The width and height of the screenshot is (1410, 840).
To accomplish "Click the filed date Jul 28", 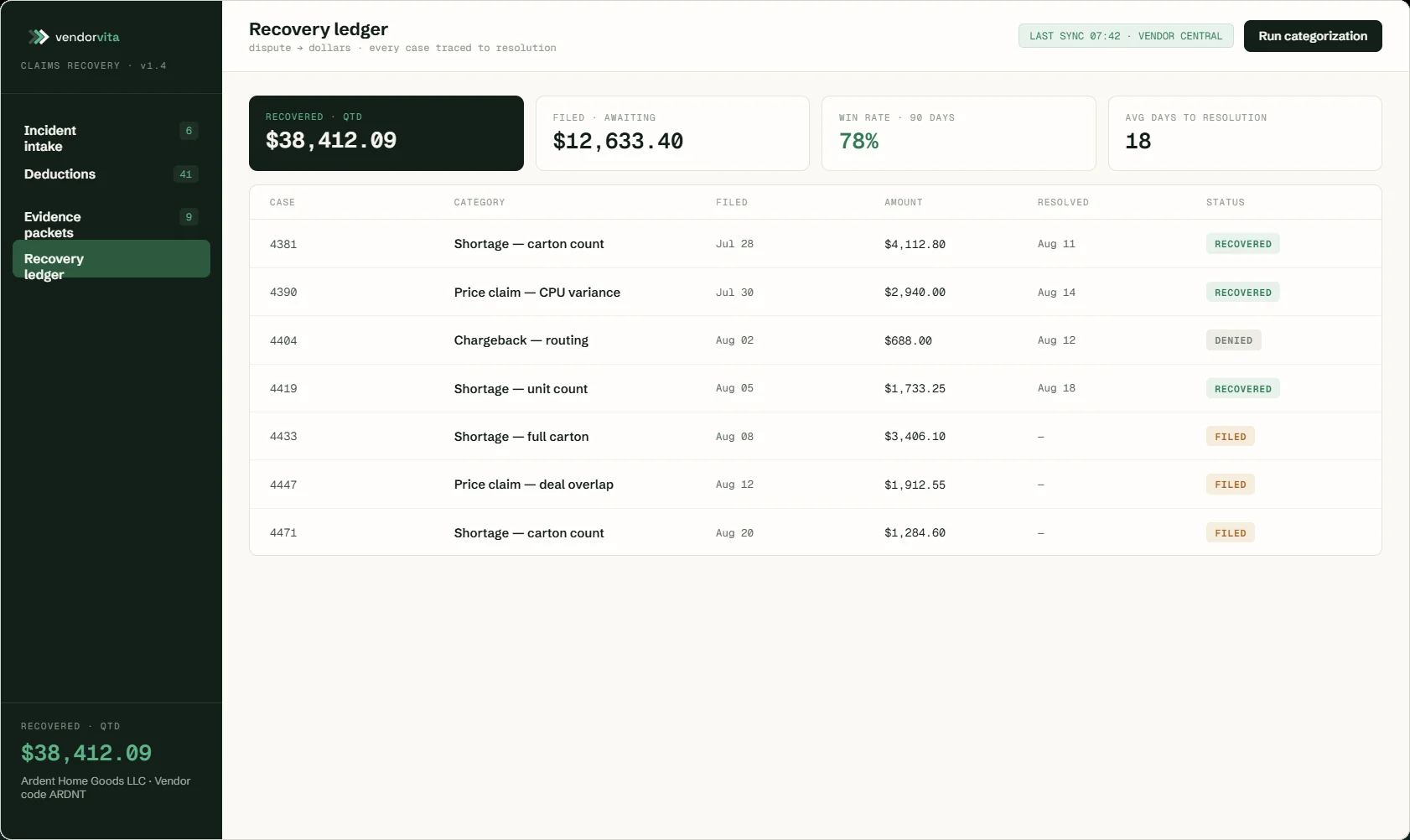I will point(734,244).
